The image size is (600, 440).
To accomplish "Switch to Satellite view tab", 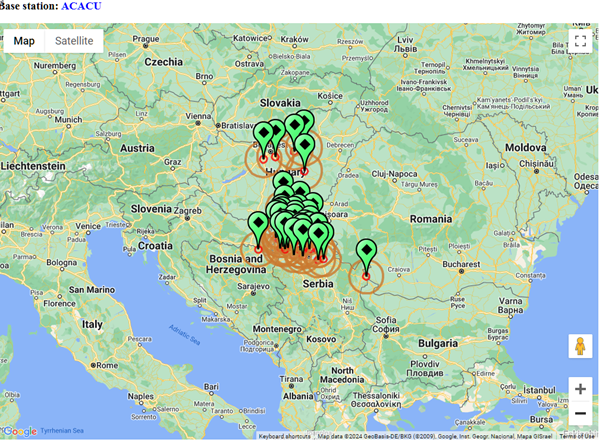I will click(x=74, y=41).
